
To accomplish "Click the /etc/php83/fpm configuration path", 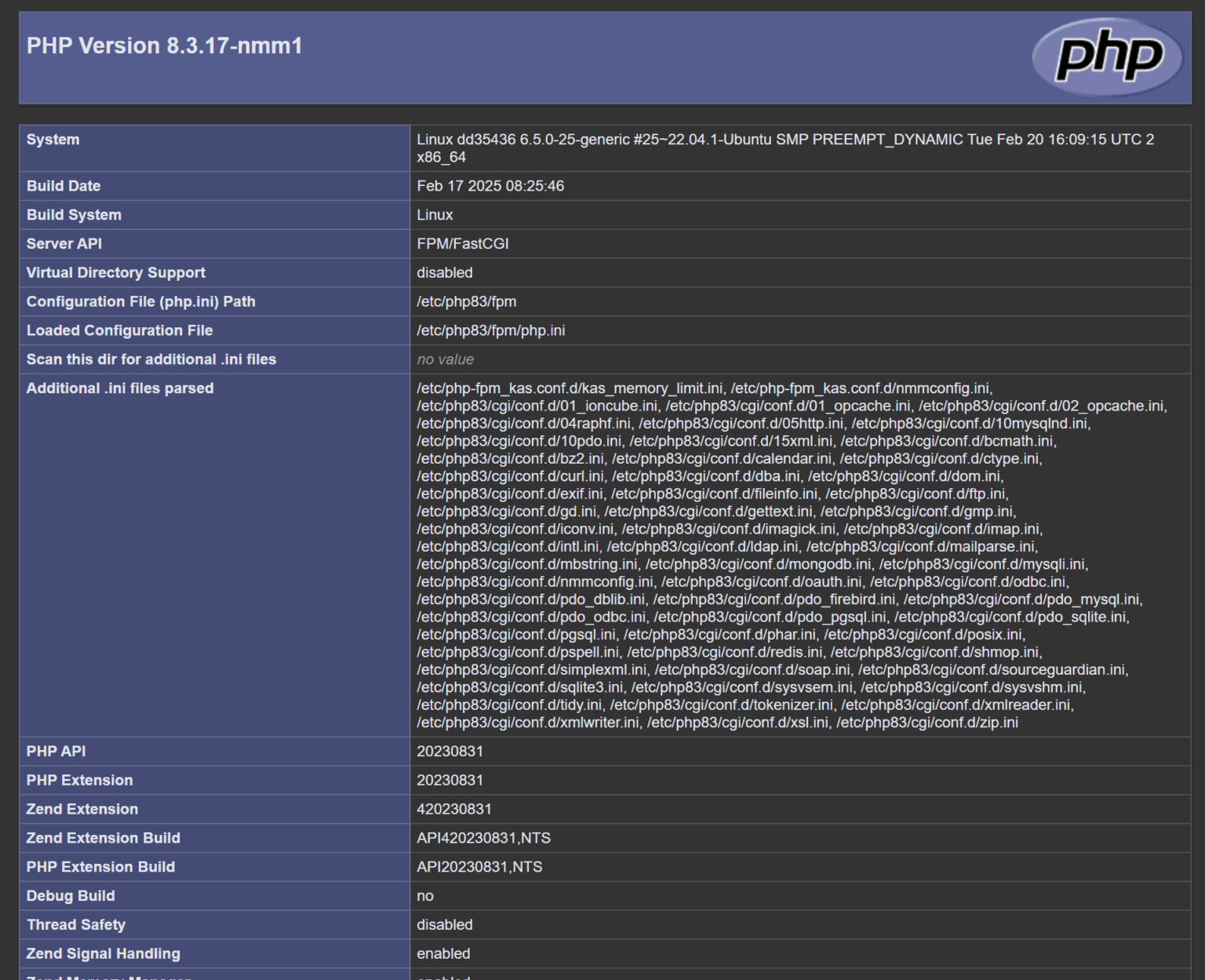I will click(467, 301).
